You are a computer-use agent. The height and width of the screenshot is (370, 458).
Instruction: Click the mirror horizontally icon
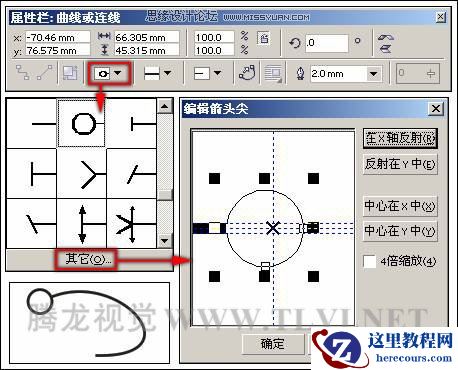[x=386, y=37]
